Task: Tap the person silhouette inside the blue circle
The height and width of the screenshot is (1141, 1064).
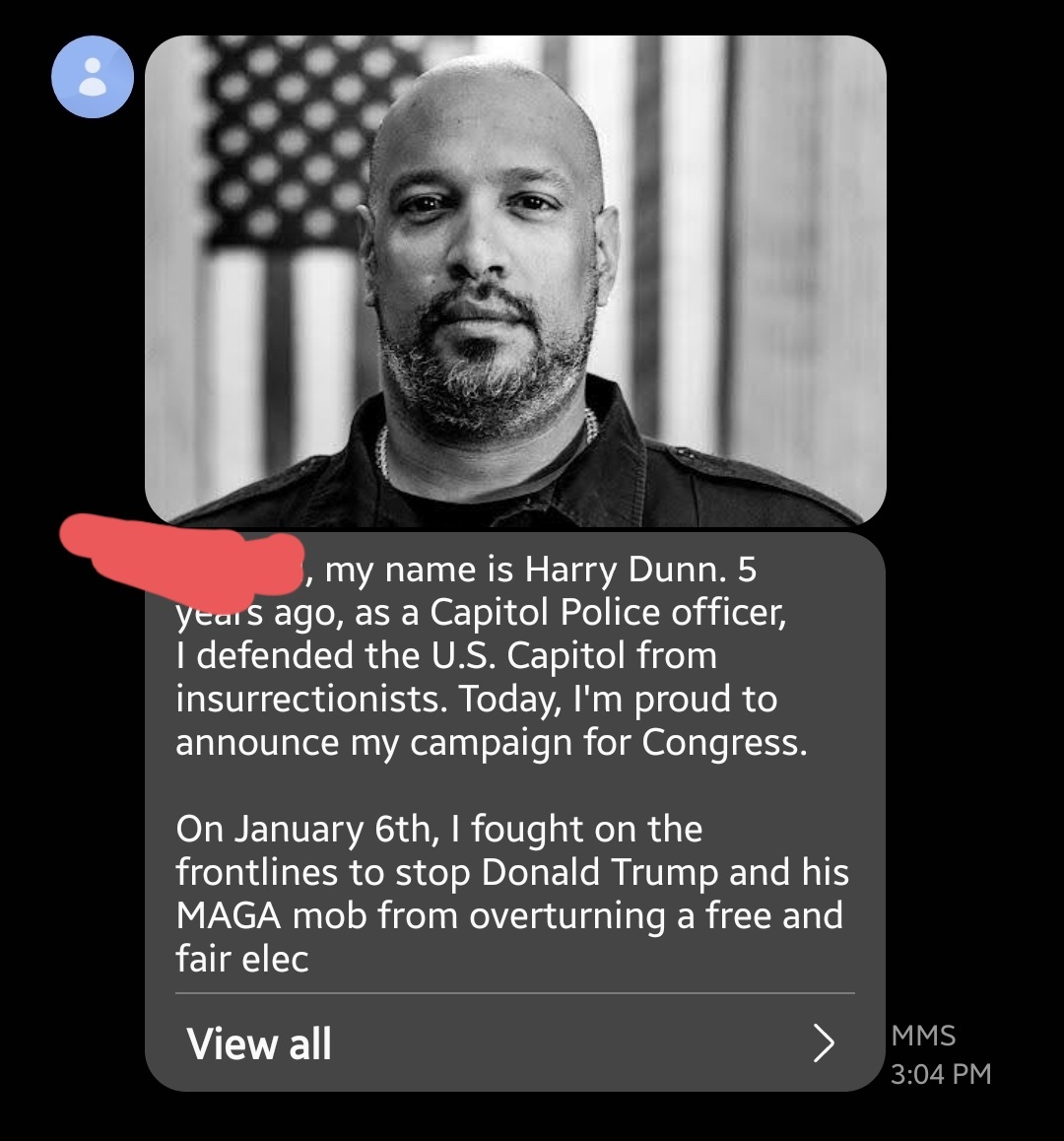Action: coord(93,77)
